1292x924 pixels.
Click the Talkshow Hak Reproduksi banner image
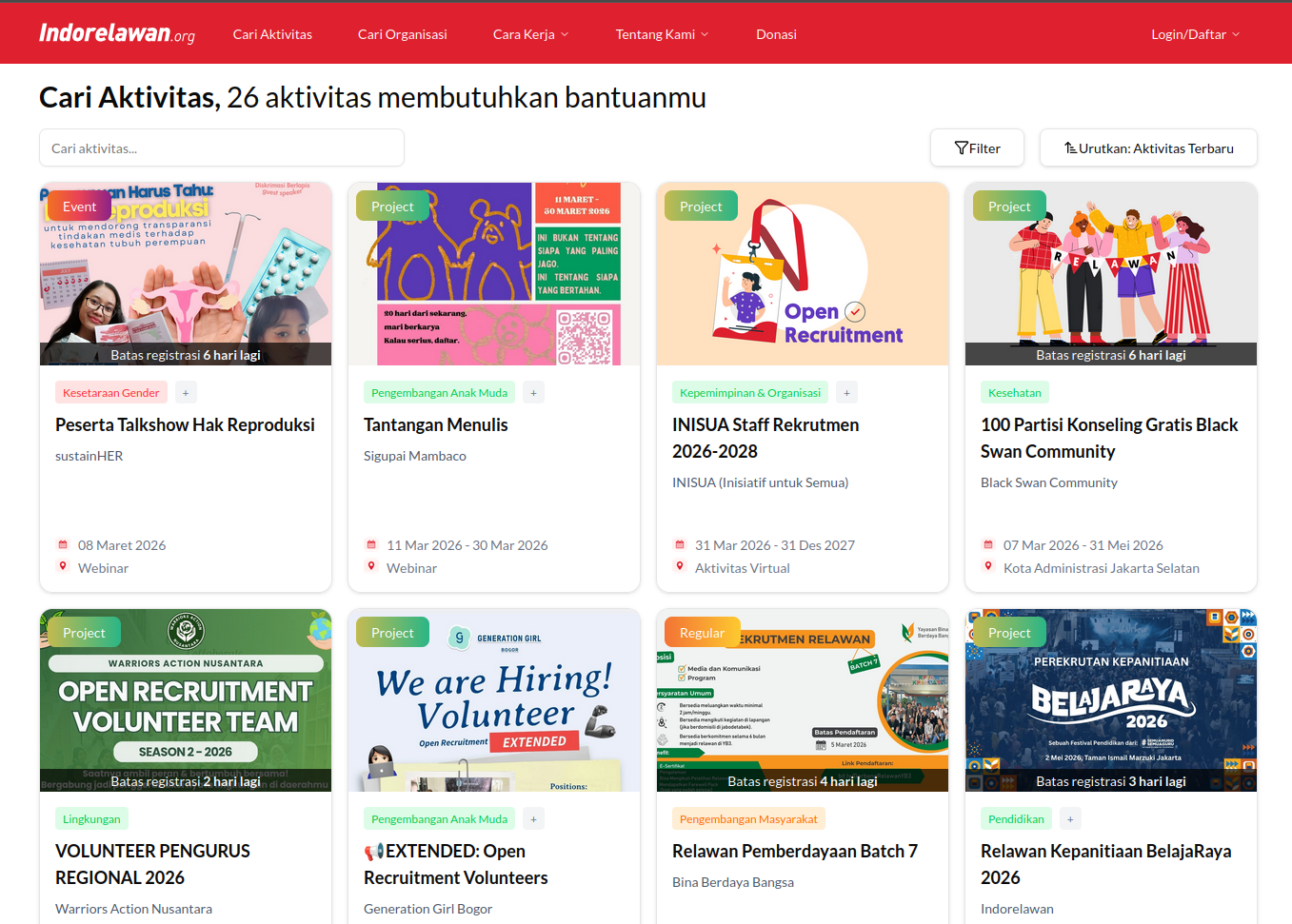(x=186, y=274)
